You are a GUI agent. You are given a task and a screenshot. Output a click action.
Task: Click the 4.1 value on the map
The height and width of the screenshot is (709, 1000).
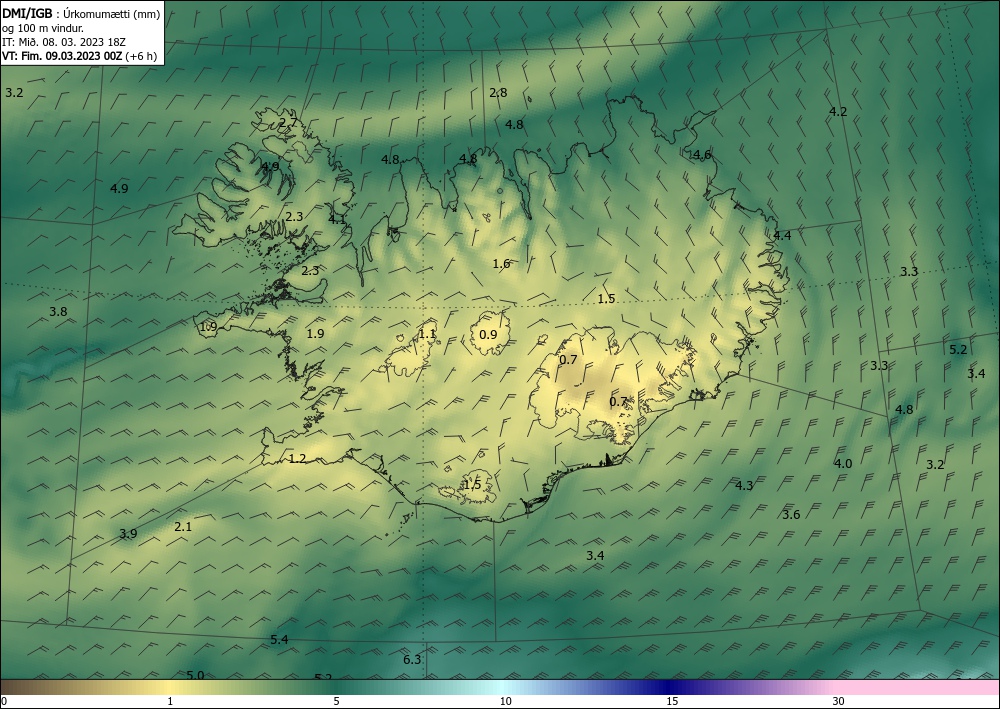(337, 219)
